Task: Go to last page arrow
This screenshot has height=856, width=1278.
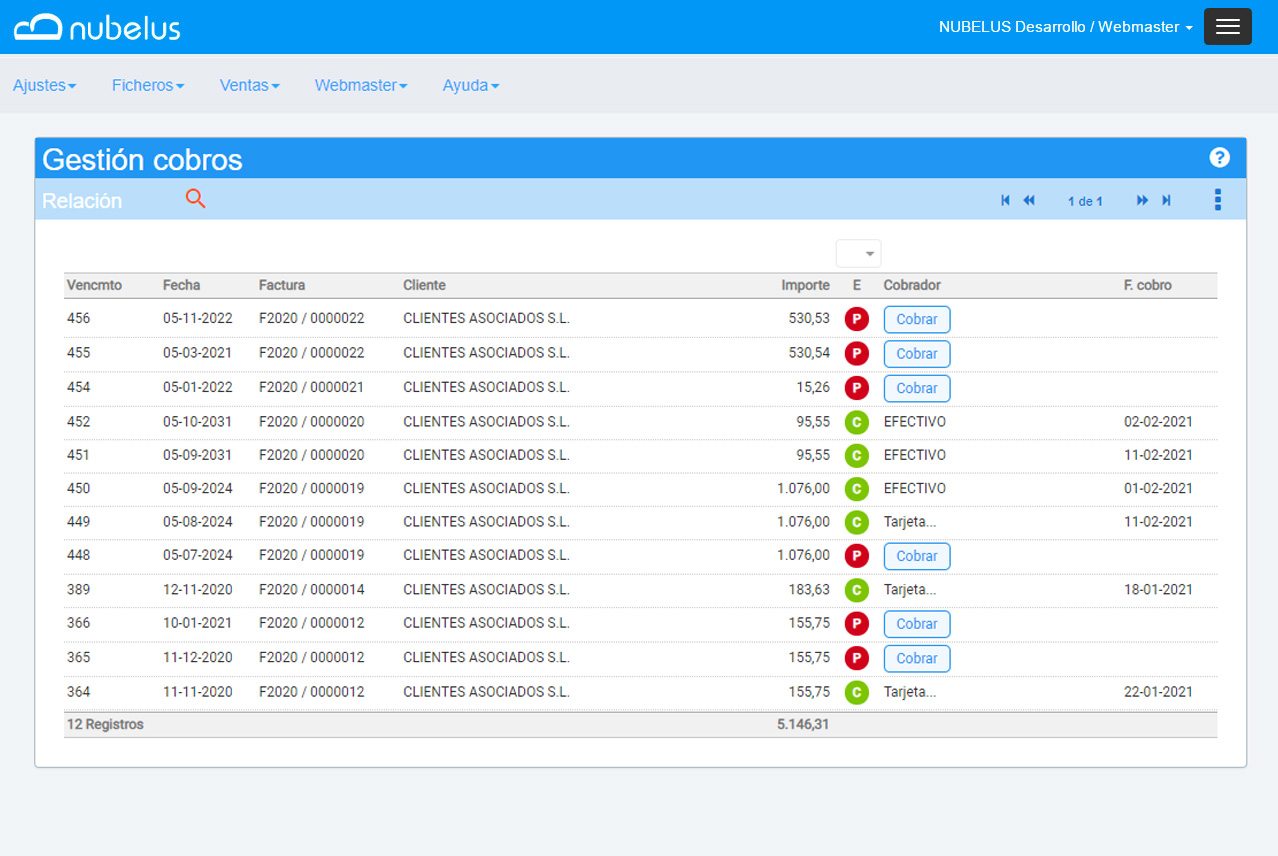Action: pos(1166,201)
